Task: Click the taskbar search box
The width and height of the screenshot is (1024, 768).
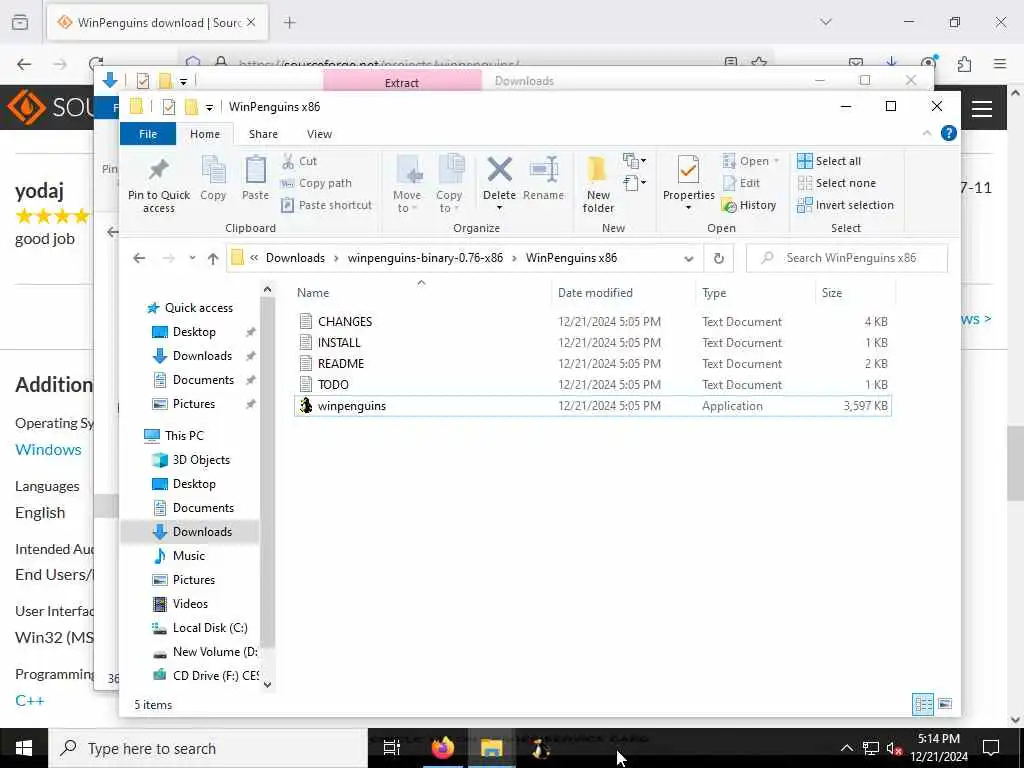Action: coord(208,748)
